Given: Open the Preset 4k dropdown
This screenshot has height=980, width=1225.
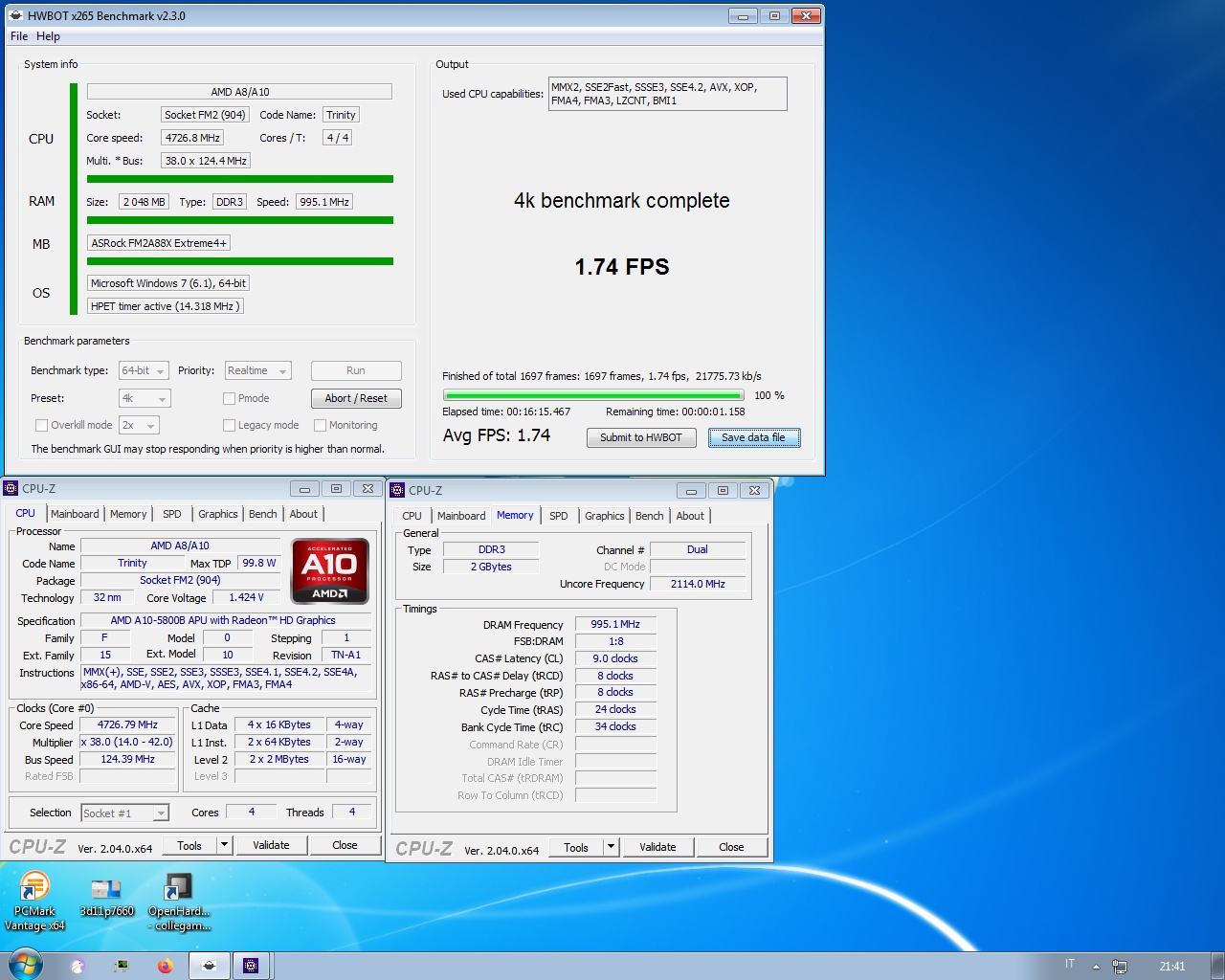Looking at the screenshot, I should pyautogui.click(x=144, y=398).
